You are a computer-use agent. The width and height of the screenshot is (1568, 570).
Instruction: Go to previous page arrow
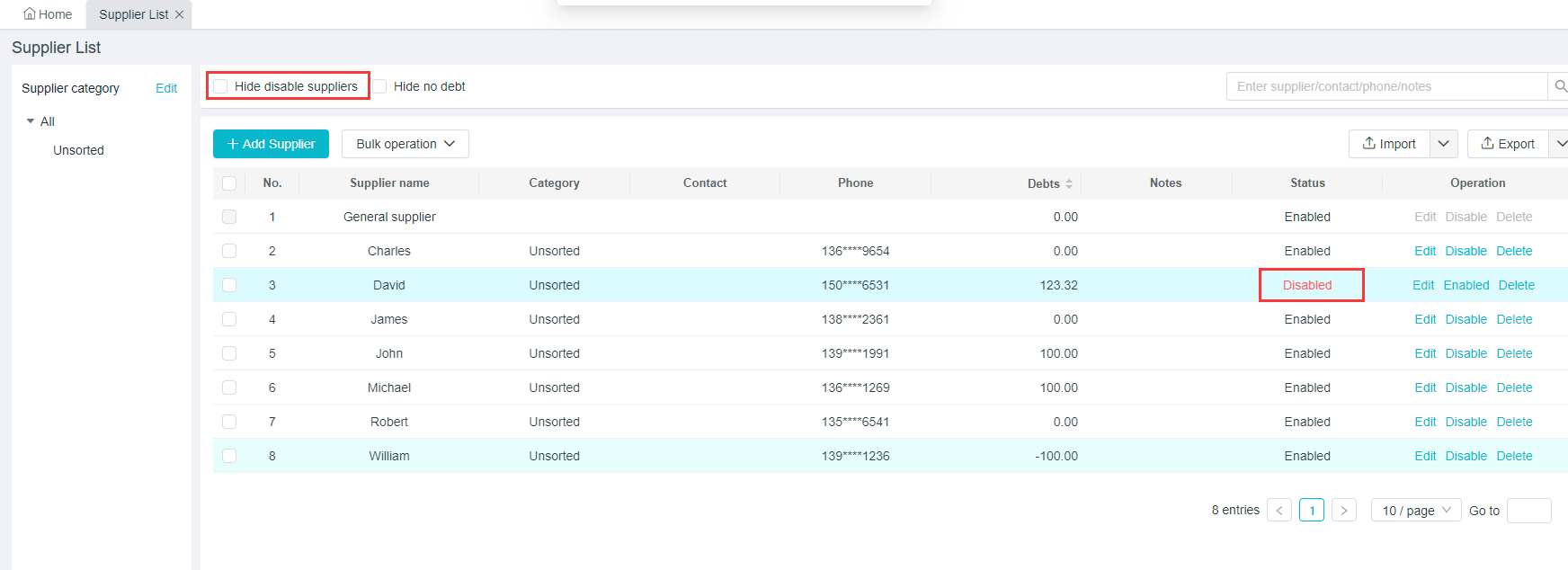pyautogui.click(x=1279, y=511)
